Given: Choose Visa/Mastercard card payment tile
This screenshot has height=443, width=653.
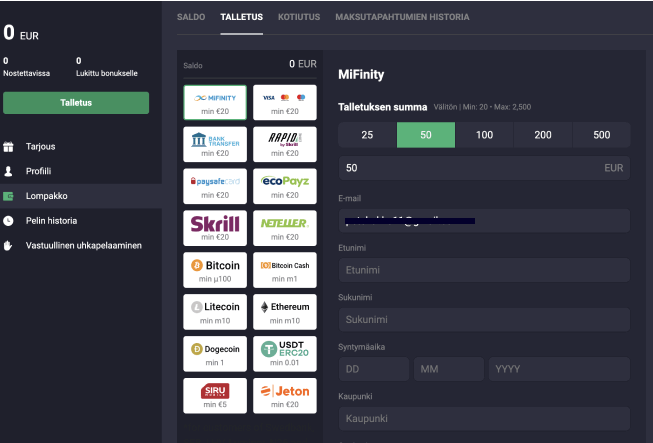Looking at the screenshot, I should click(285, 102).
